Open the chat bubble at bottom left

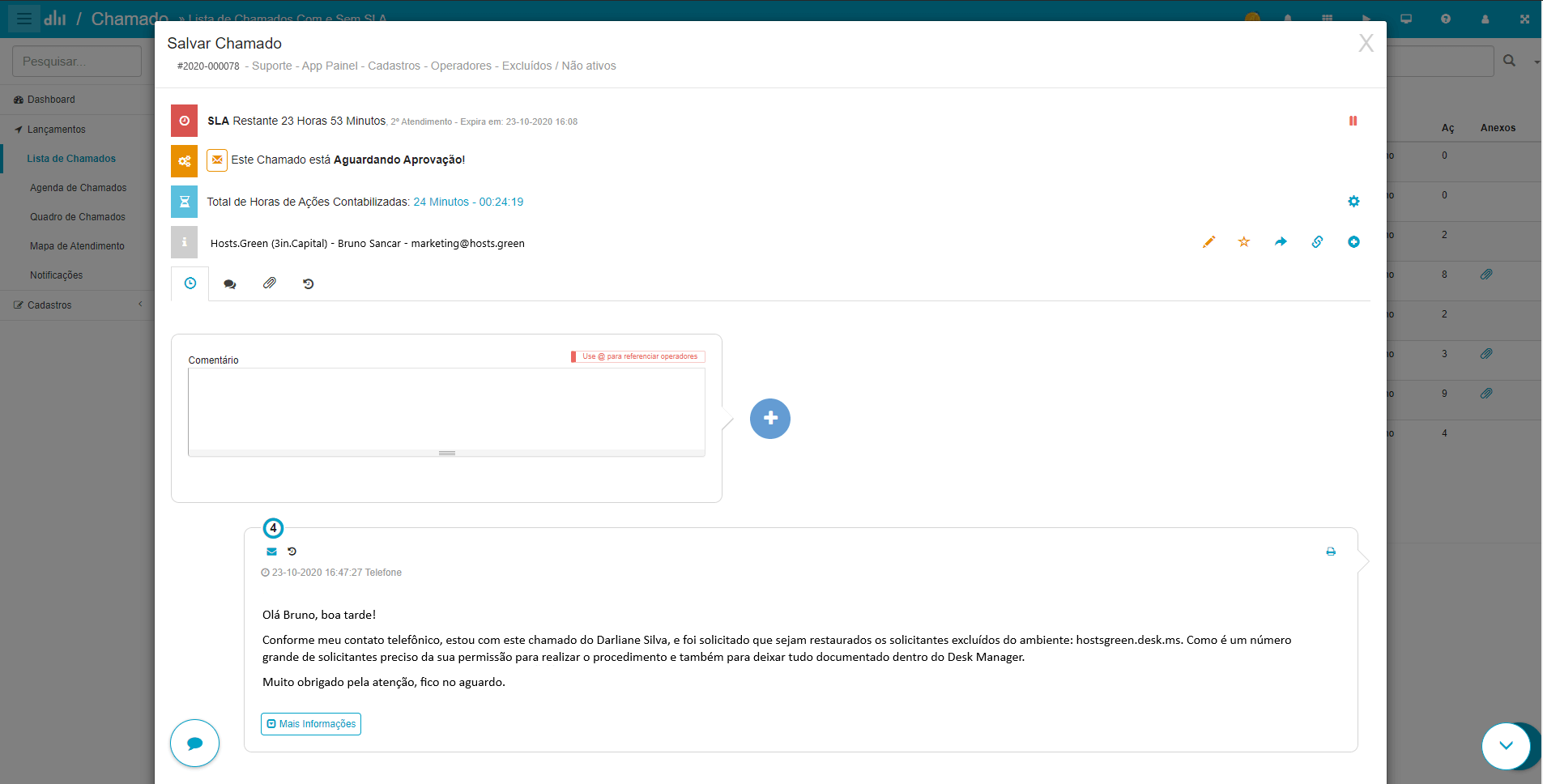tap(194, 743)
